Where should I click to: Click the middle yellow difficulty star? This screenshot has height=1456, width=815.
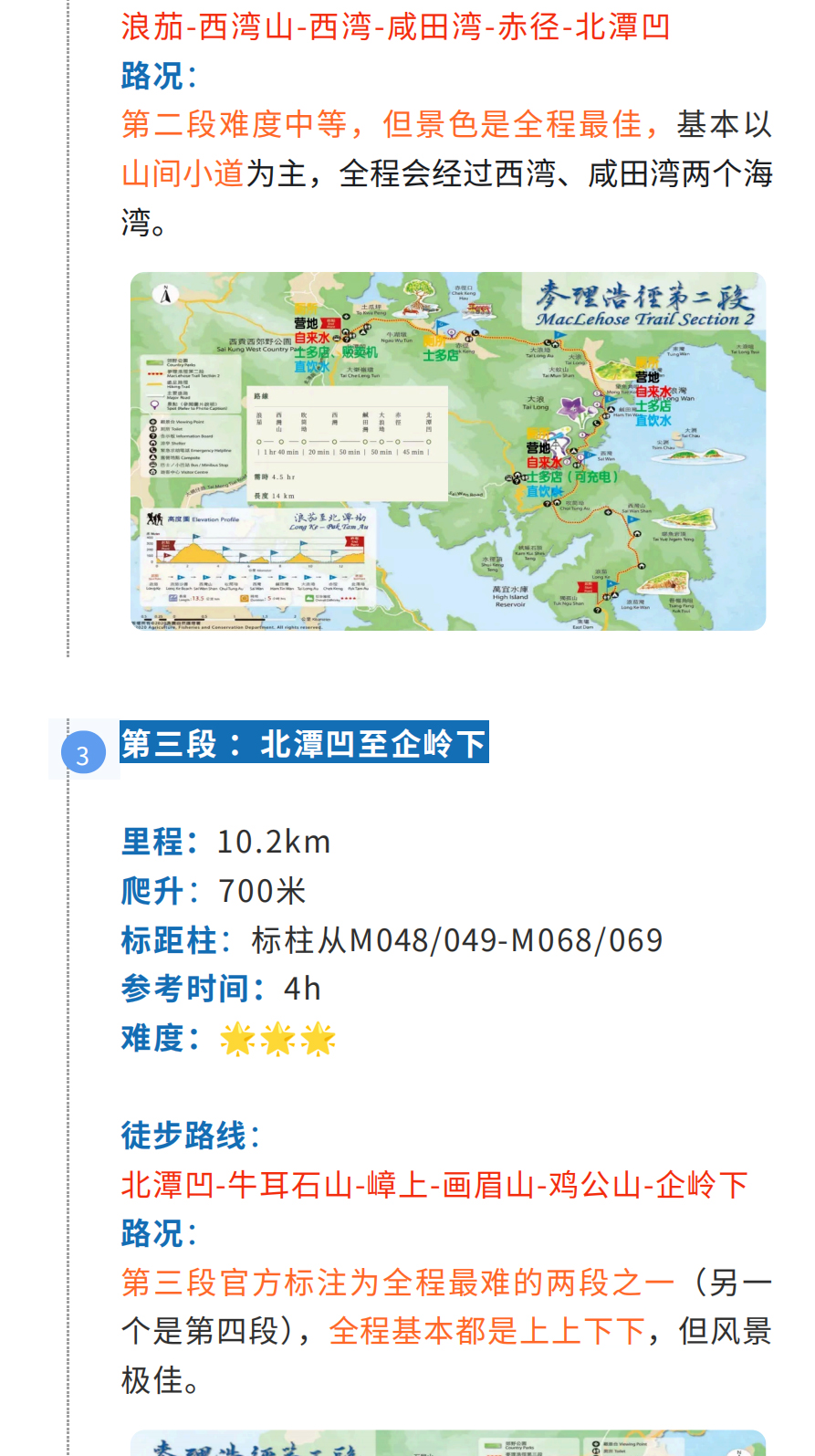(x=277, y=1039)
